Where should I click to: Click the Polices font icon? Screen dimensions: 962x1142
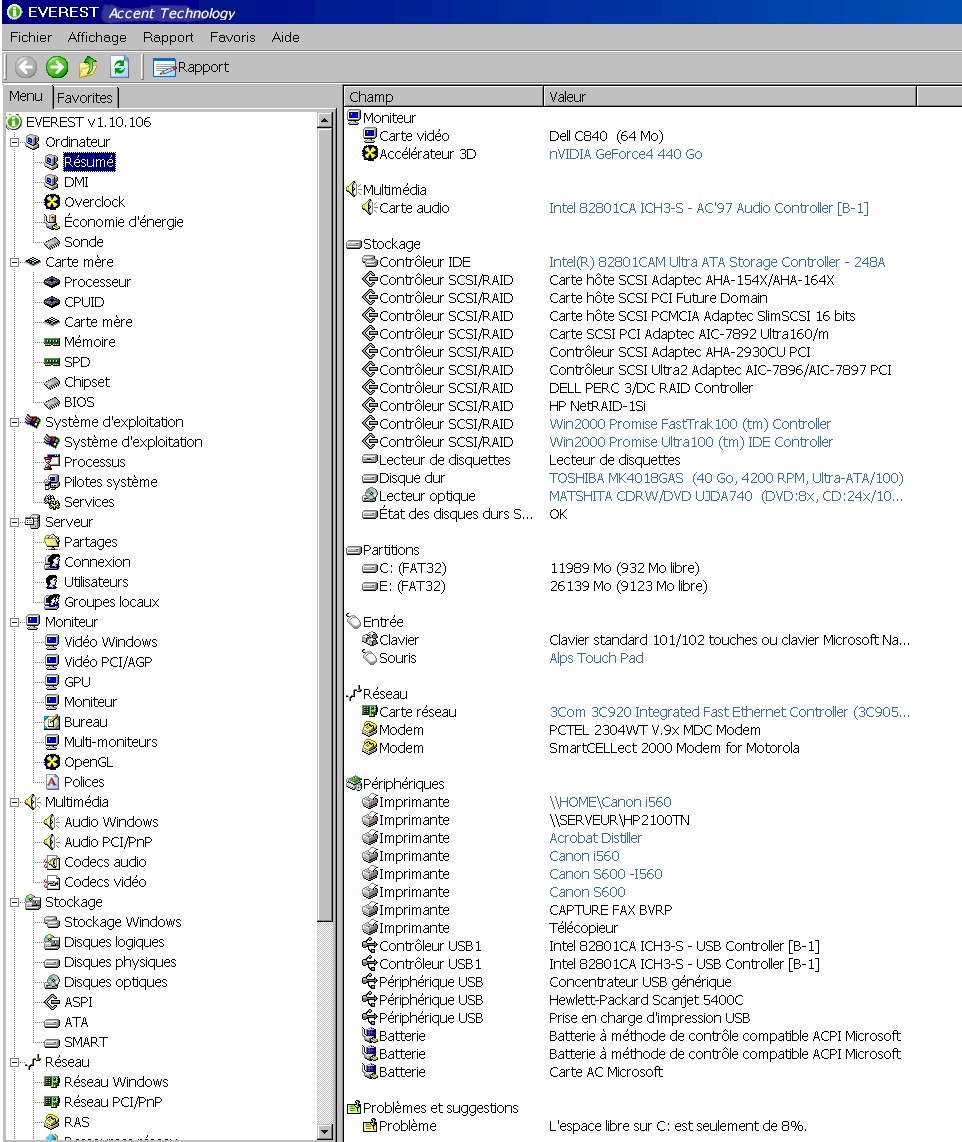(52, 782)
